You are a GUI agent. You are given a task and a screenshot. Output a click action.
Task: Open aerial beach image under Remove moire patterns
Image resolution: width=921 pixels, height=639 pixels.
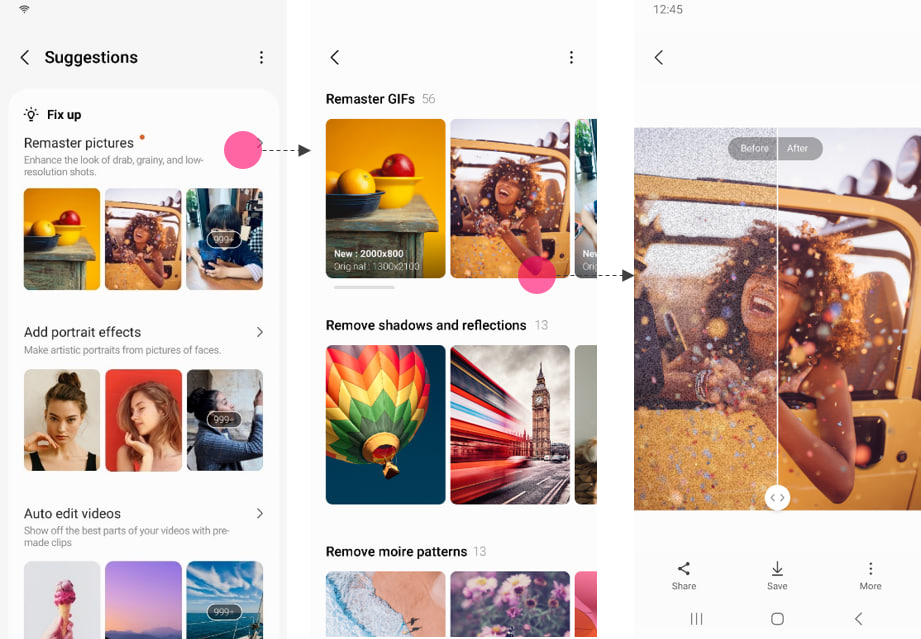385,604
